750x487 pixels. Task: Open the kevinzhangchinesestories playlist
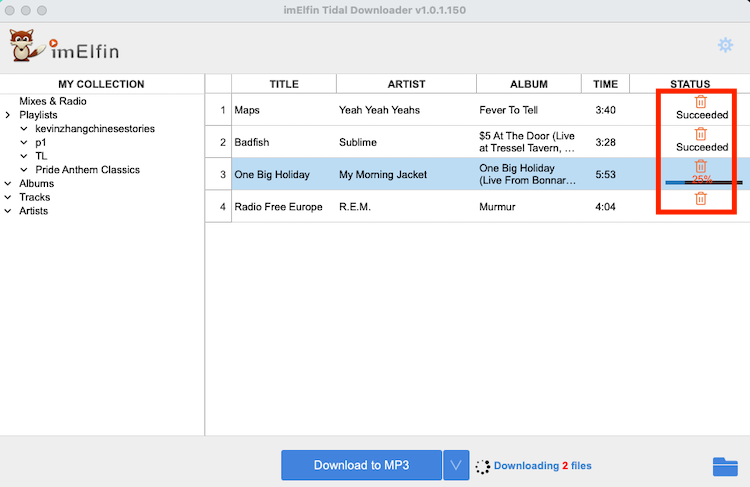(x=95, y=129)
